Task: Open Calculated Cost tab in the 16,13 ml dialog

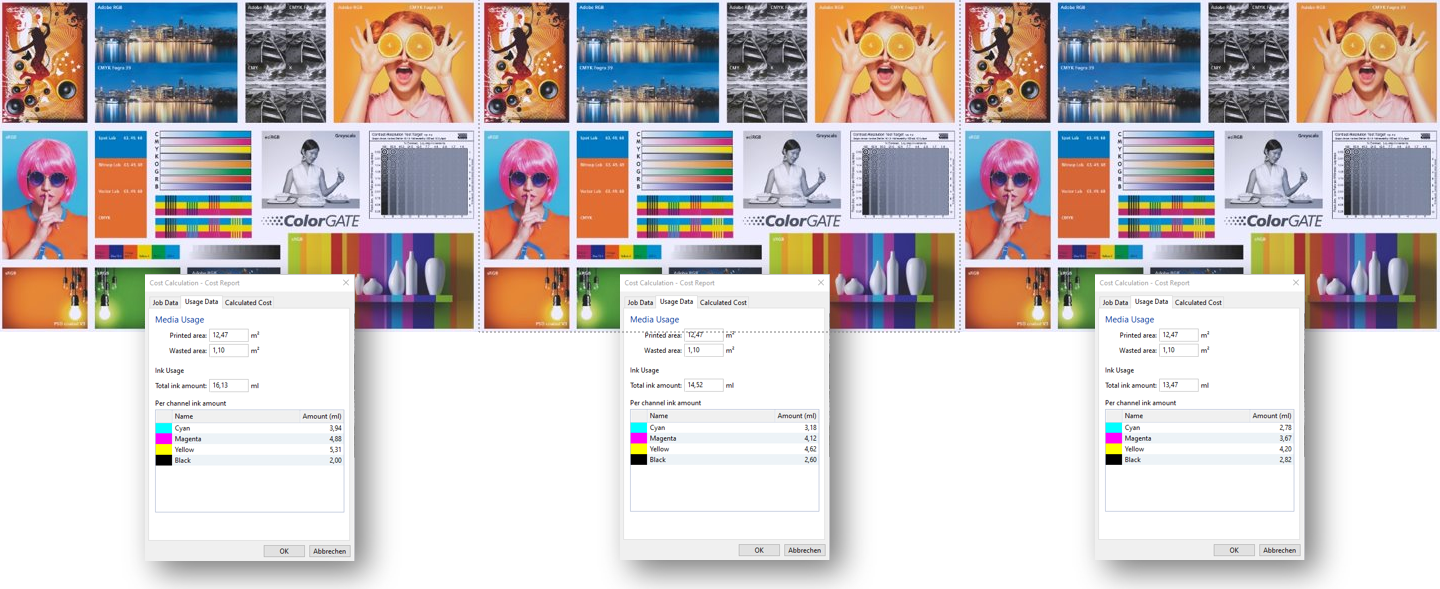Action: (248, 302)
